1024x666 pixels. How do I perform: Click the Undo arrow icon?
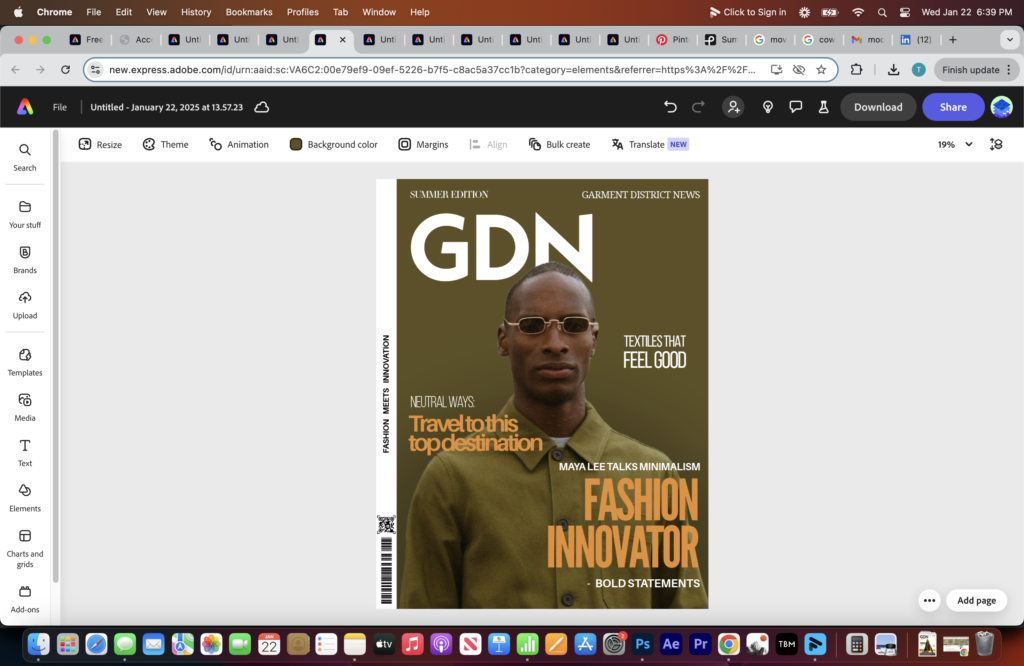[x=670, y=107]
